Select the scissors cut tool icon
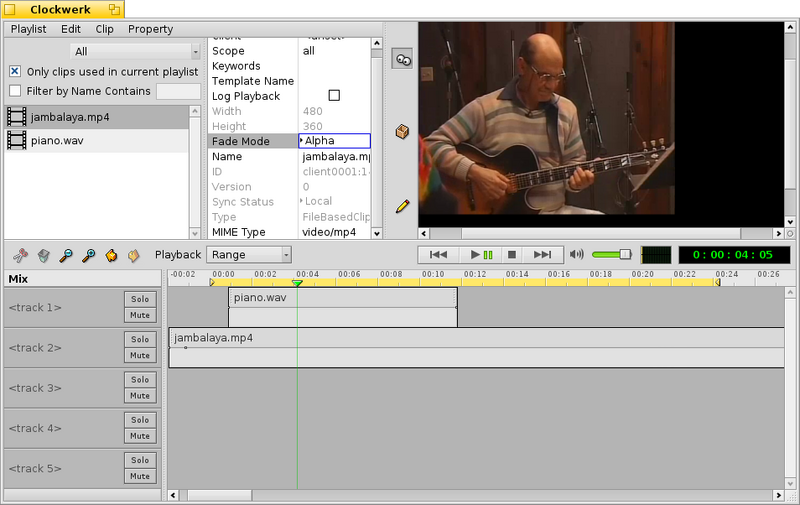 pyautogui.click(x=20, y=255)
